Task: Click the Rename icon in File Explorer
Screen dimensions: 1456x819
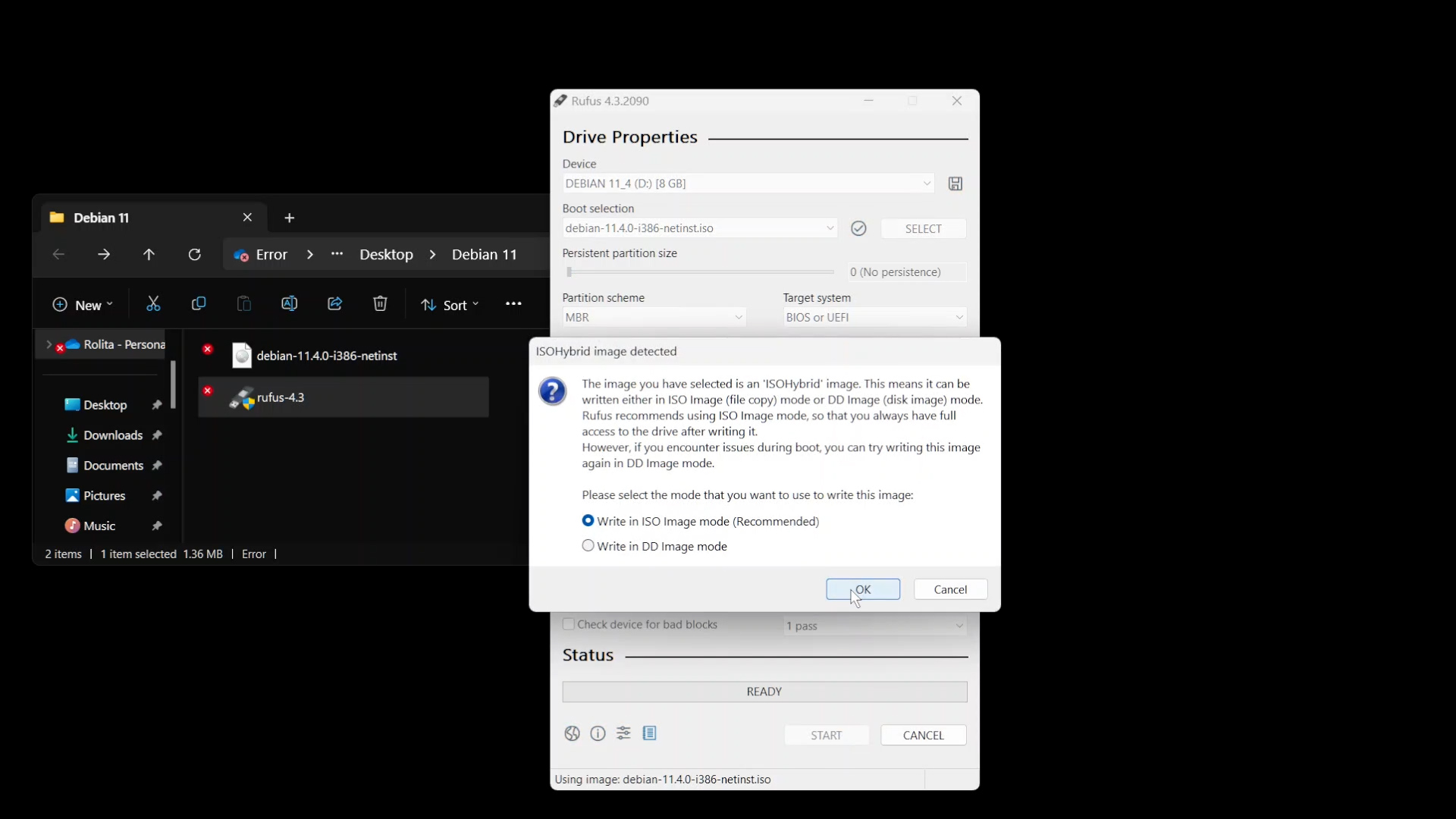Action: [289, 304]
